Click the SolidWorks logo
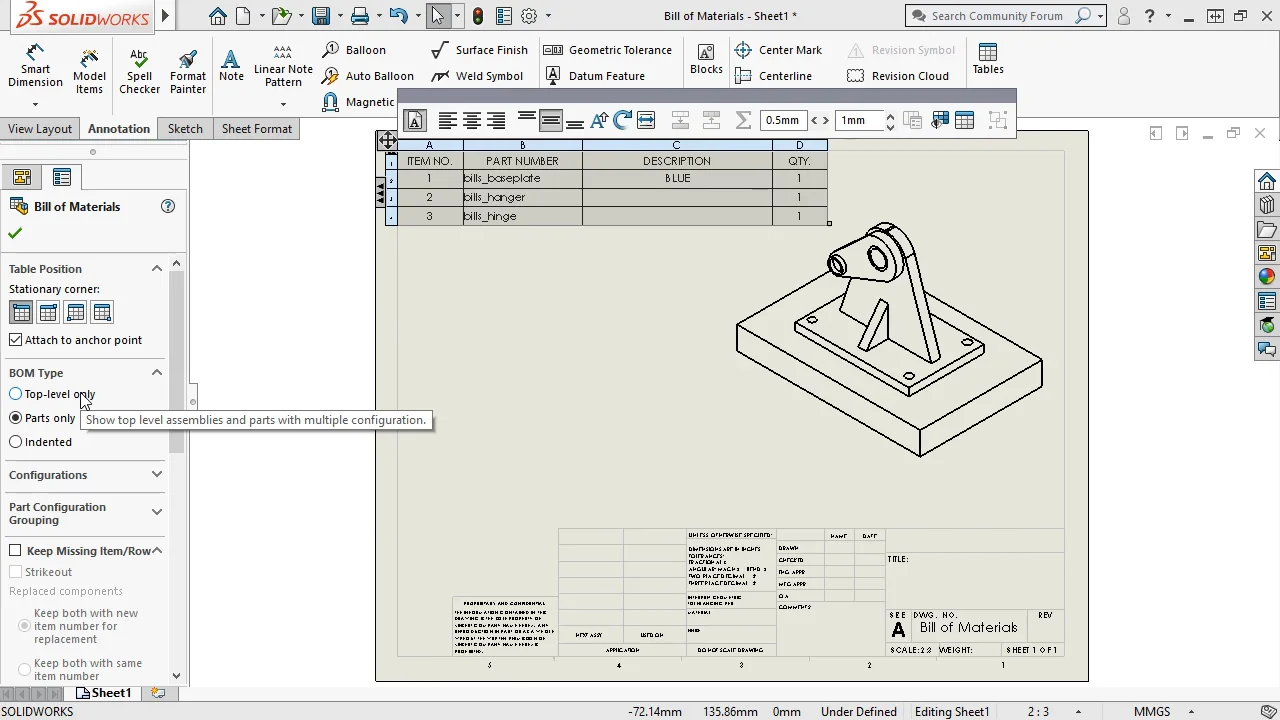 (x=83, y=16)
